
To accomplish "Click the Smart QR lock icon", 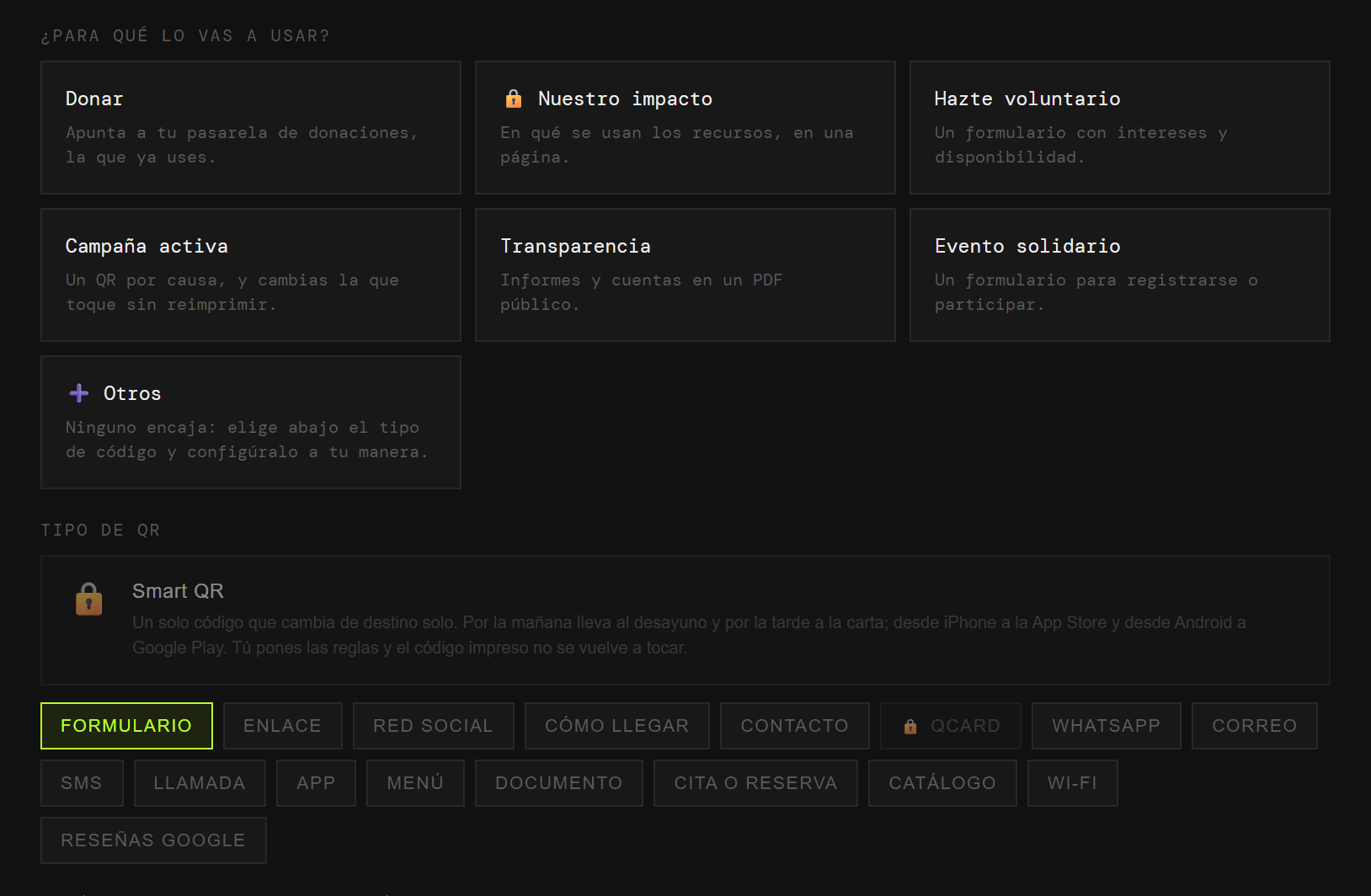I will [88, 600].
